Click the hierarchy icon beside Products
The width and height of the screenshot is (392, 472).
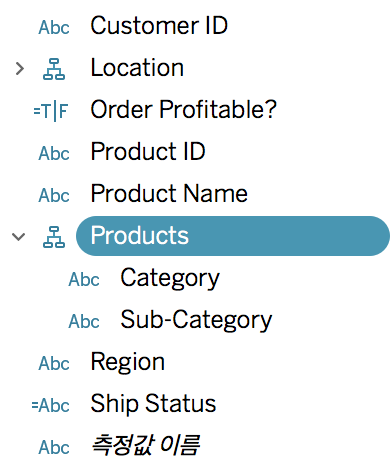(x=54, y=237)
